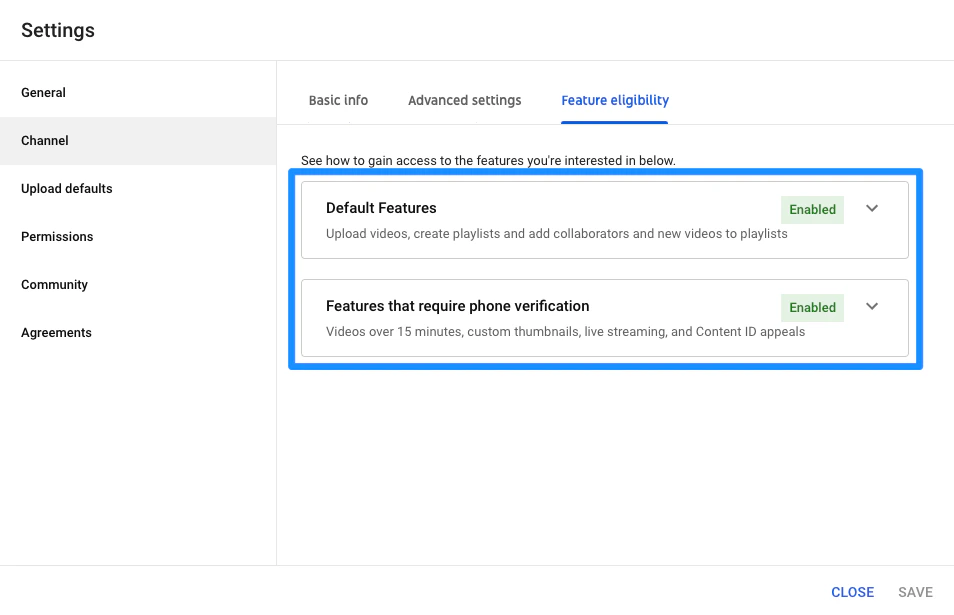Select Channel in the sidebar
The height and width of the screenshot is (615, 954).
click(44, 140)
